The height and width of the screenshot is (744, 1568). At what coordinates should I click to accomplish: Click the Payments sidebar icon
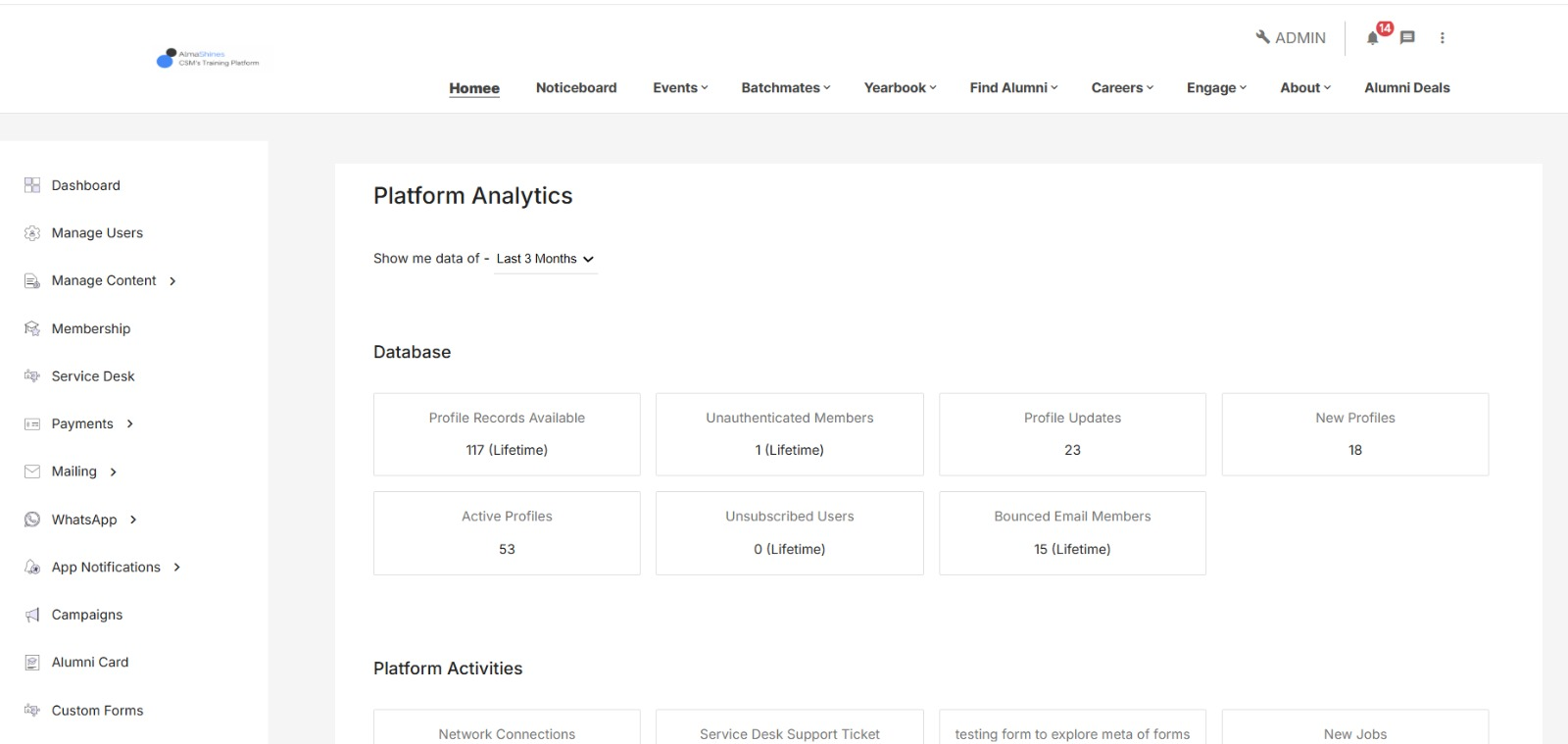(32, 424)
